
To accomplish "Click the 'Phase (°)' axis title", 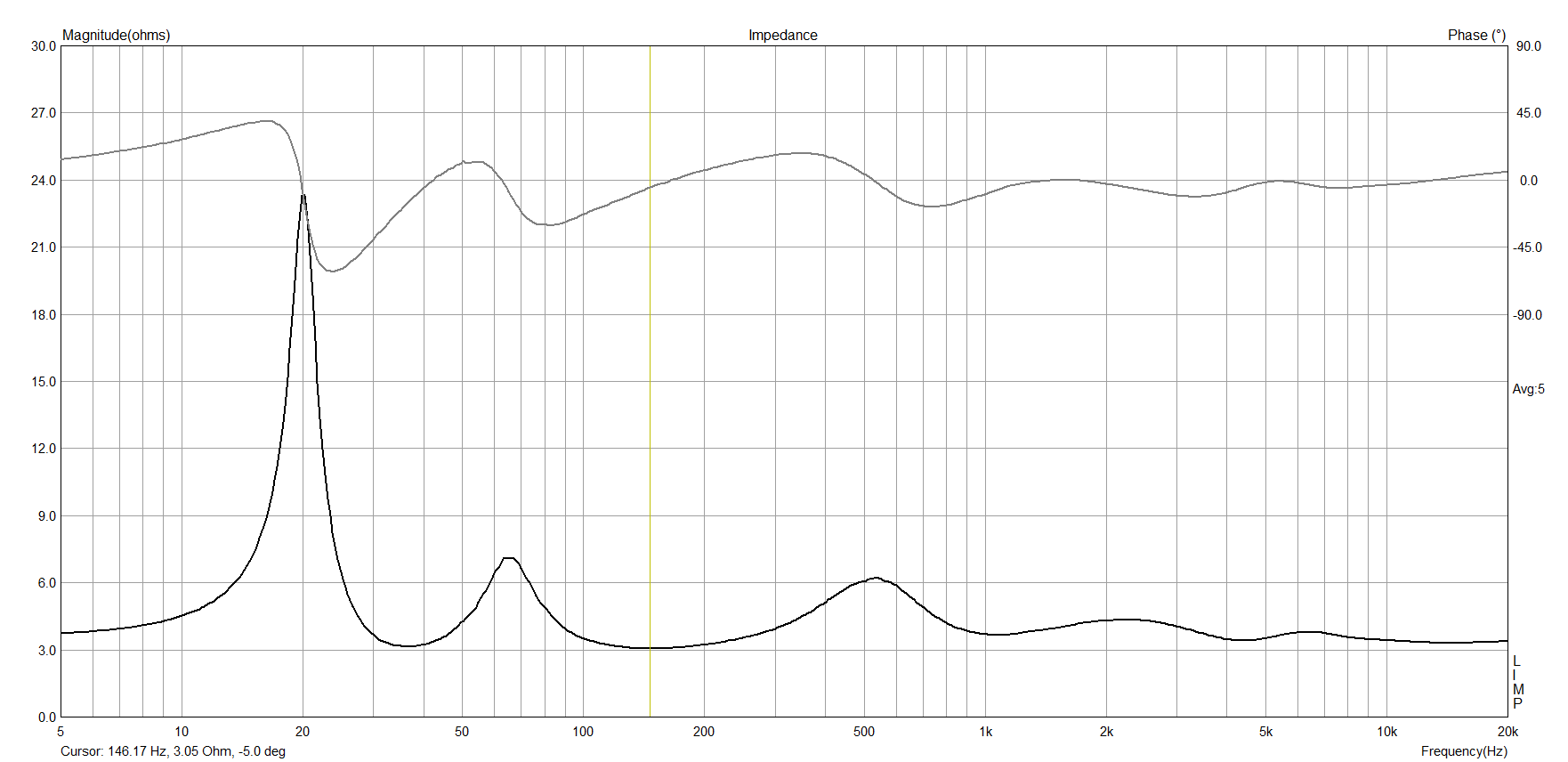I will pyautogui.click(x=1476, y=36).
